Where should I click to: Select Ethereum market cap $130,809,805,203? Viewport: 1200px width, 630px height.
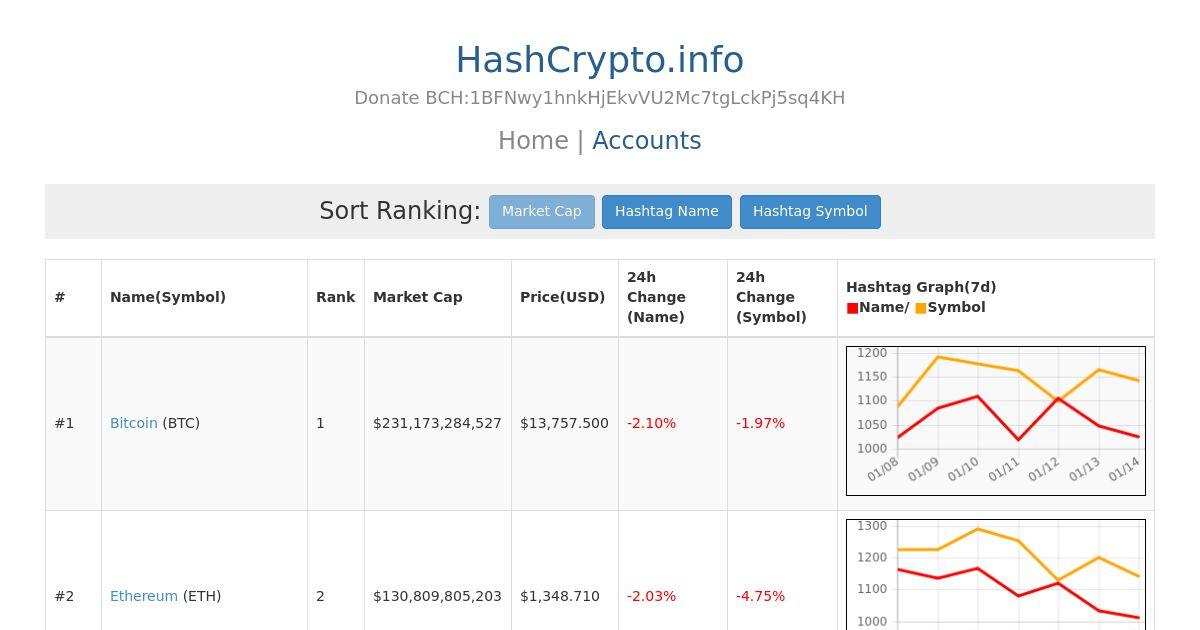(x=437, y=597)
